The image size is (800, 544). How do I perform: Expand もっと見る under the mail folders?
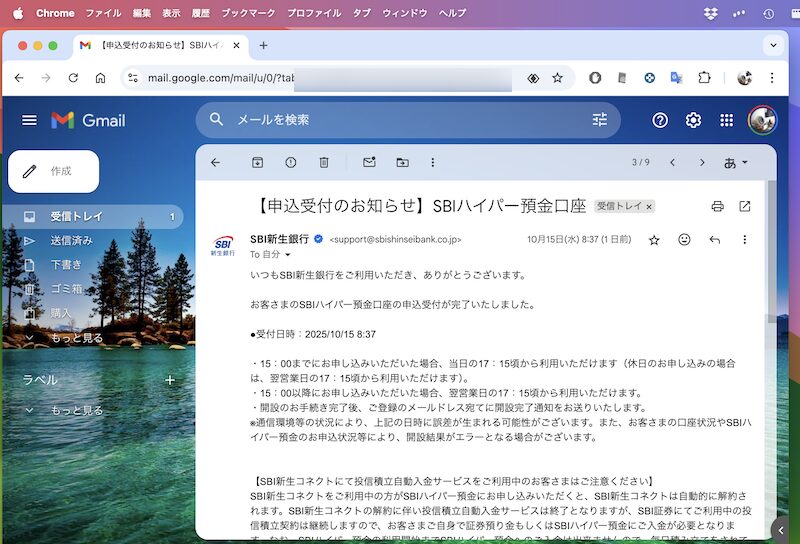[x=76, y=338]
